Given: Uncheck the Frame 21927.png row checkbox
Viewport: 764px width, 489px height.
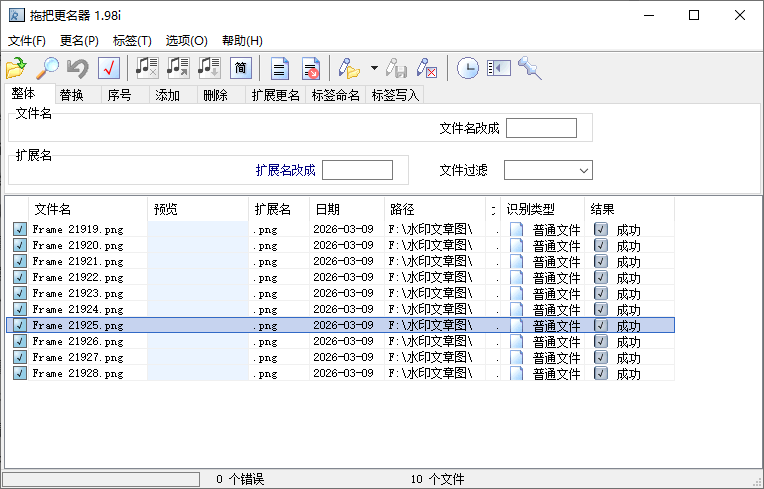Looking at the screenshot, I should coord(19,357).
